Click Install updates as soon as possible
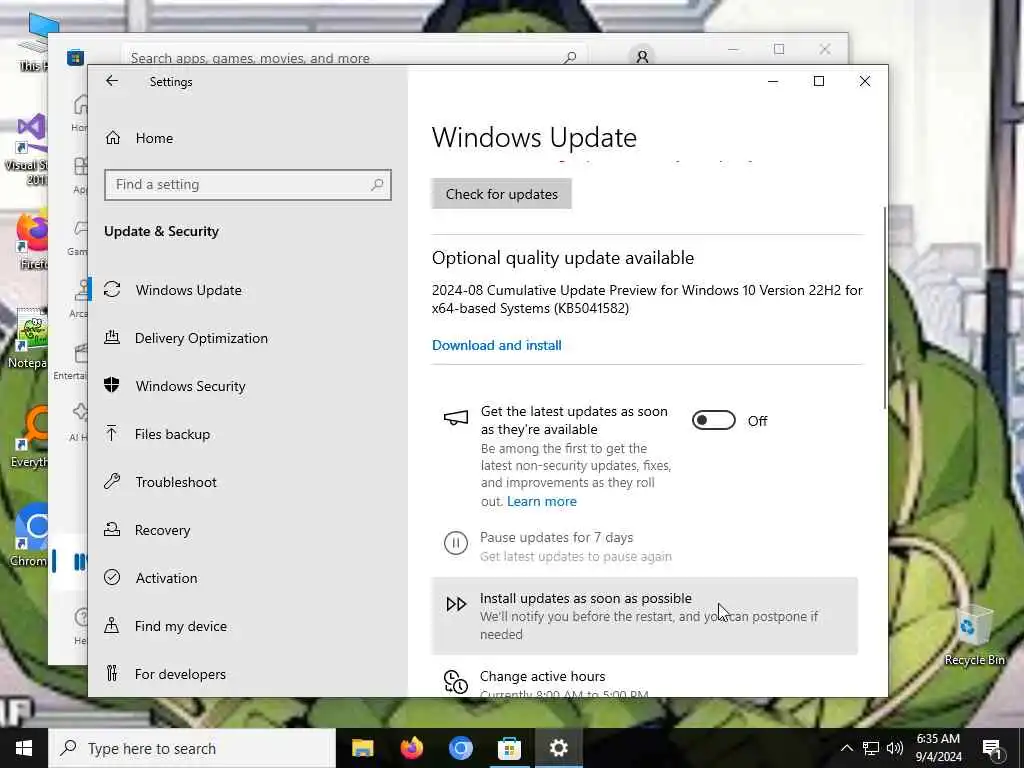Viewport: 1024px width, 768px height. point(645,616)
